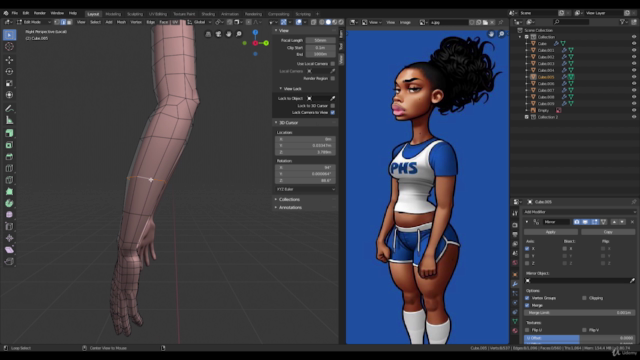640x360 pixels.
Task: Toggle Merge checkbox in Mirror modifier
Action: pyautogui.click(x=527, y=305)
